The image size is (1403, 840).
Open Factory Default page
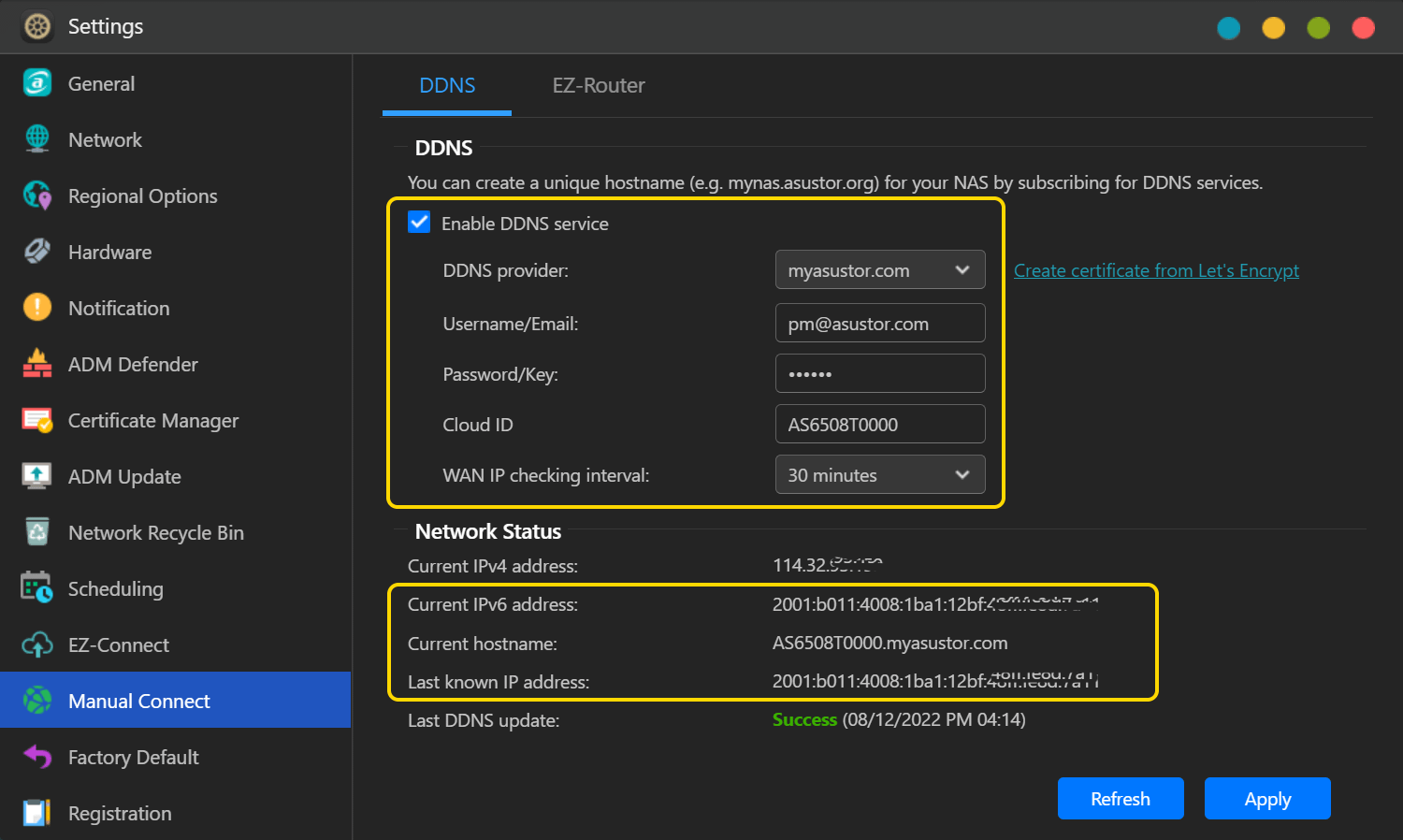[x=176, y=757]
